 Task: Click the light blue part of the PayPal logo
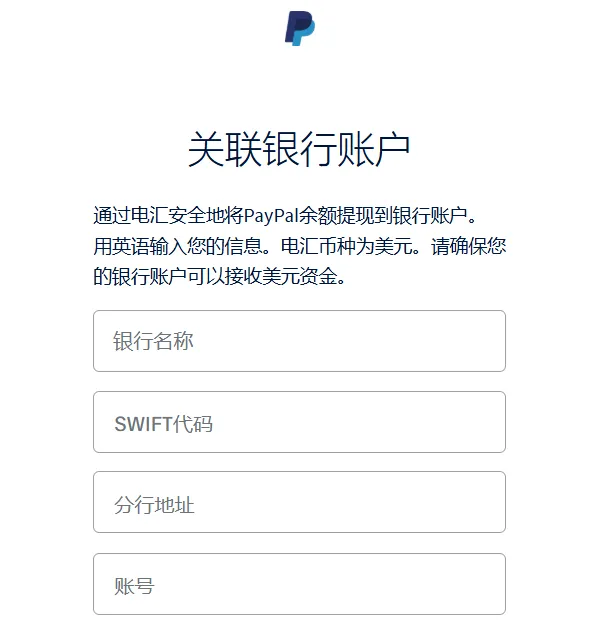click(305, 34)
